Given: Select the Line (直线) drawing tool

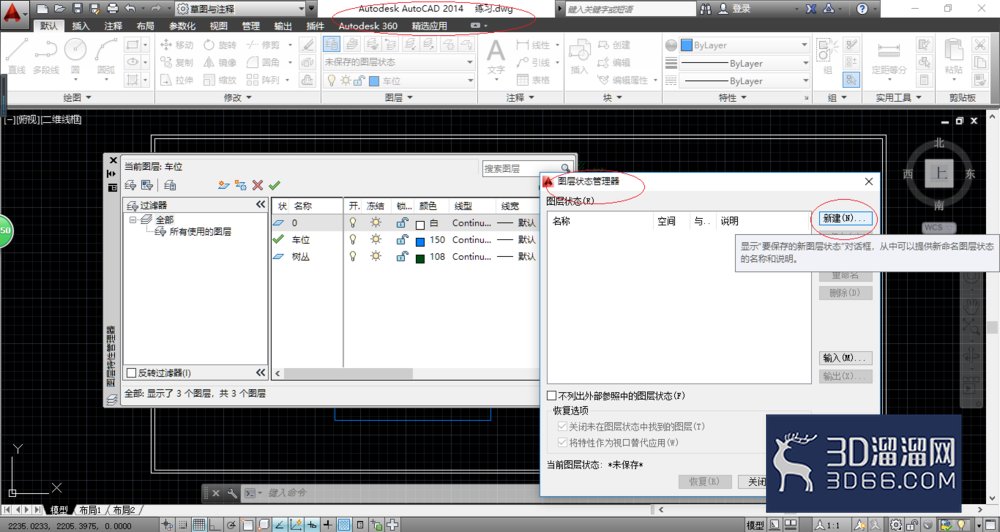Looking at the screenshot, I should click(16, 55).
